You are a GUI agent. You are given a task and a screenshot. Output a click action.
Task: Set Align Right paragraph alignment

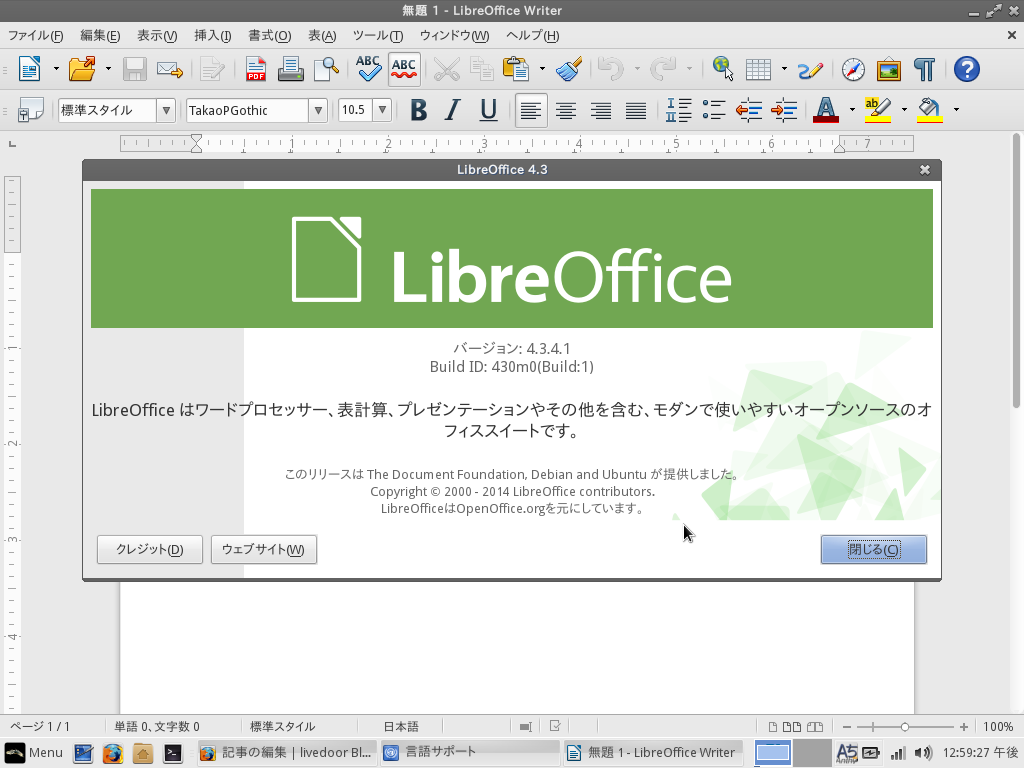(601, 110)
